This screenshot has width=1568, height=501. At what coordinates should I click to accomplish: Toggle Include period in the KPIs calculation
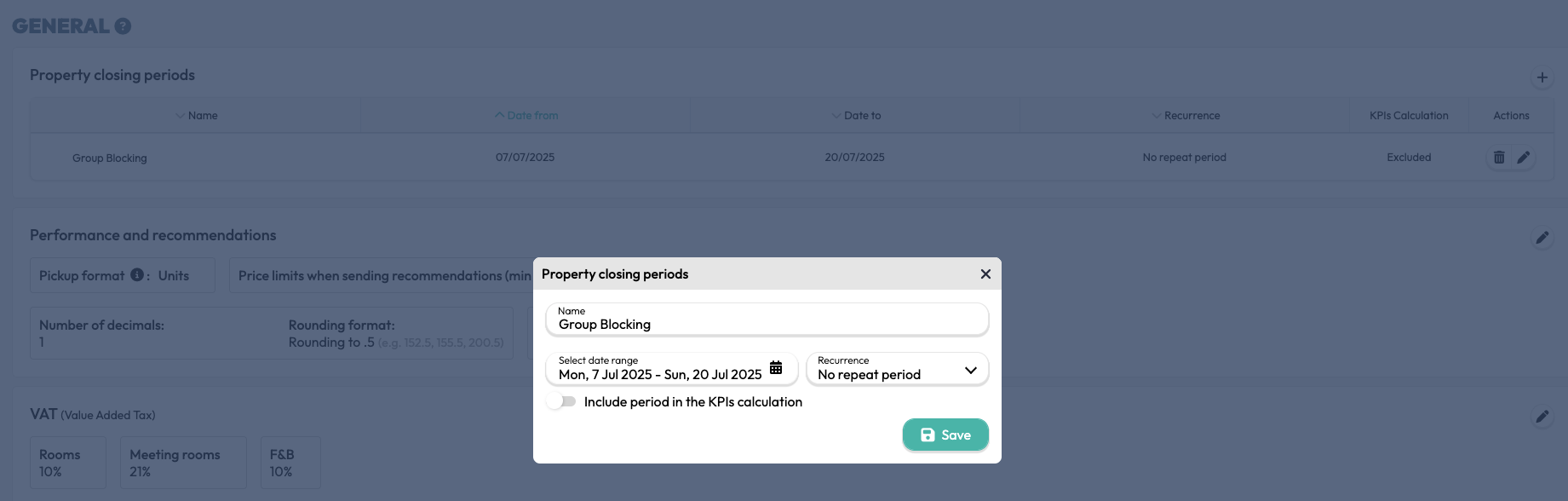[562, 401]
